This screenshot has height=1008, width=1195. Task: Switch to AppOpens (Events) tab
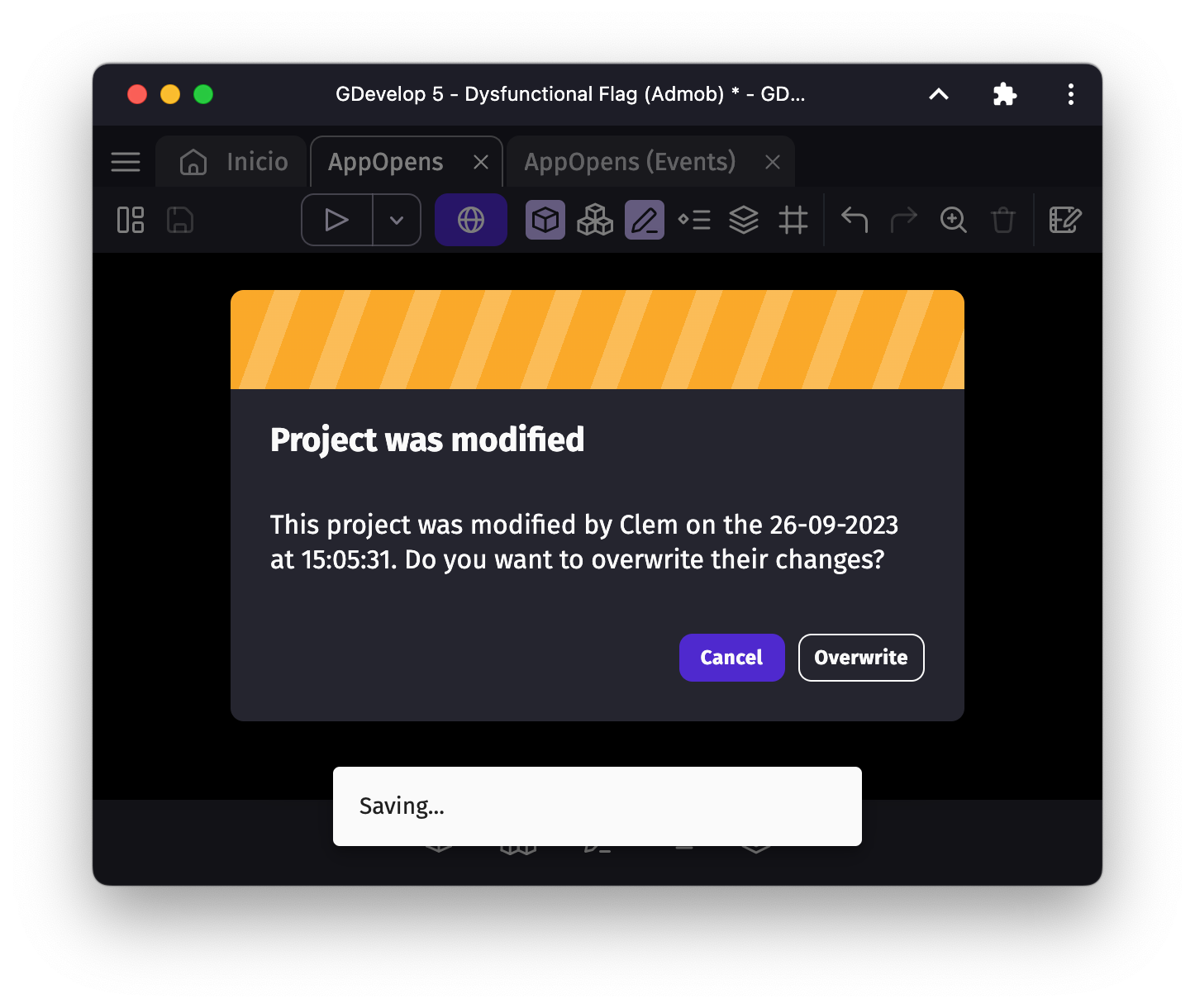coord(630,162)
